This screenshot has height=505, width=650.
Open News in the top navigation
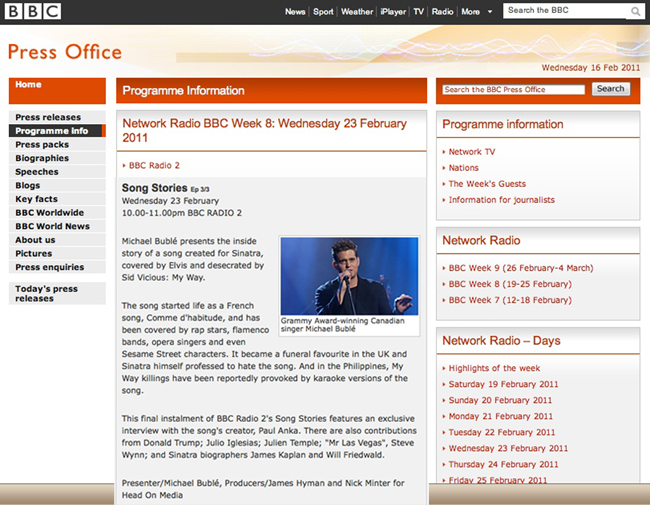tap(295, 12)
